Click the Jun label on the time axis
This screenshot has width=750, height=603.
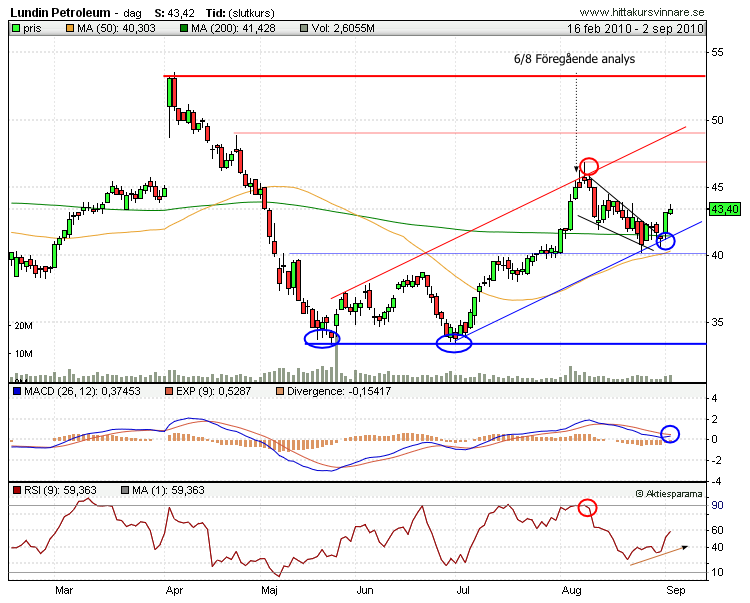365,590
